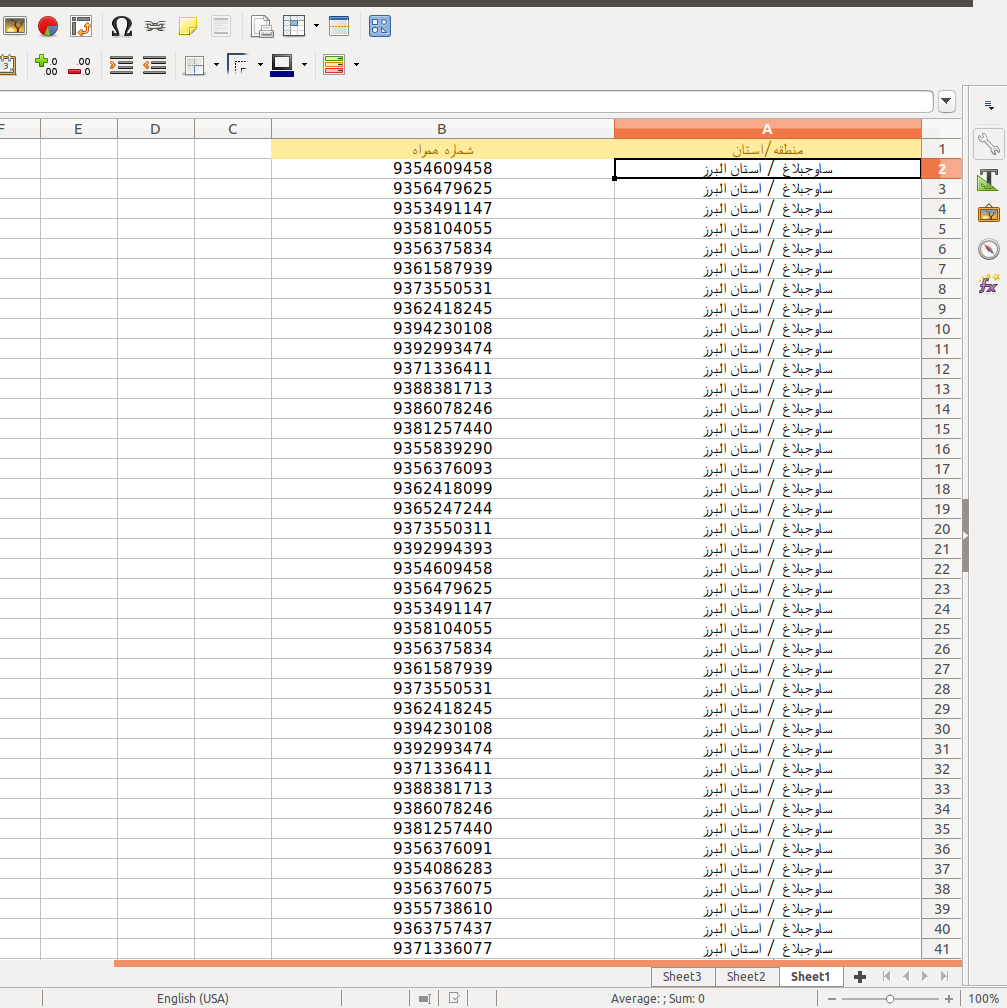This screenshot has height=1008, width=1007.
Task: Click the horizontal orange scrollbar
Action: pyautogui.click(x=538, y=963)
